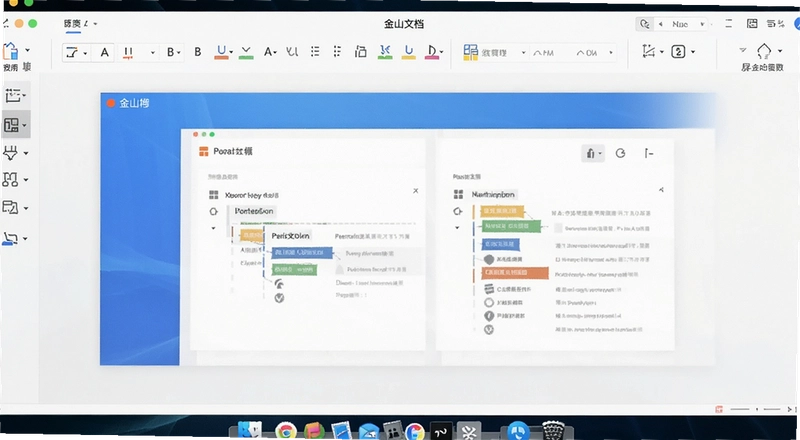Click the underline U formatting icon
Screen dimensions: 800x440
221,52
